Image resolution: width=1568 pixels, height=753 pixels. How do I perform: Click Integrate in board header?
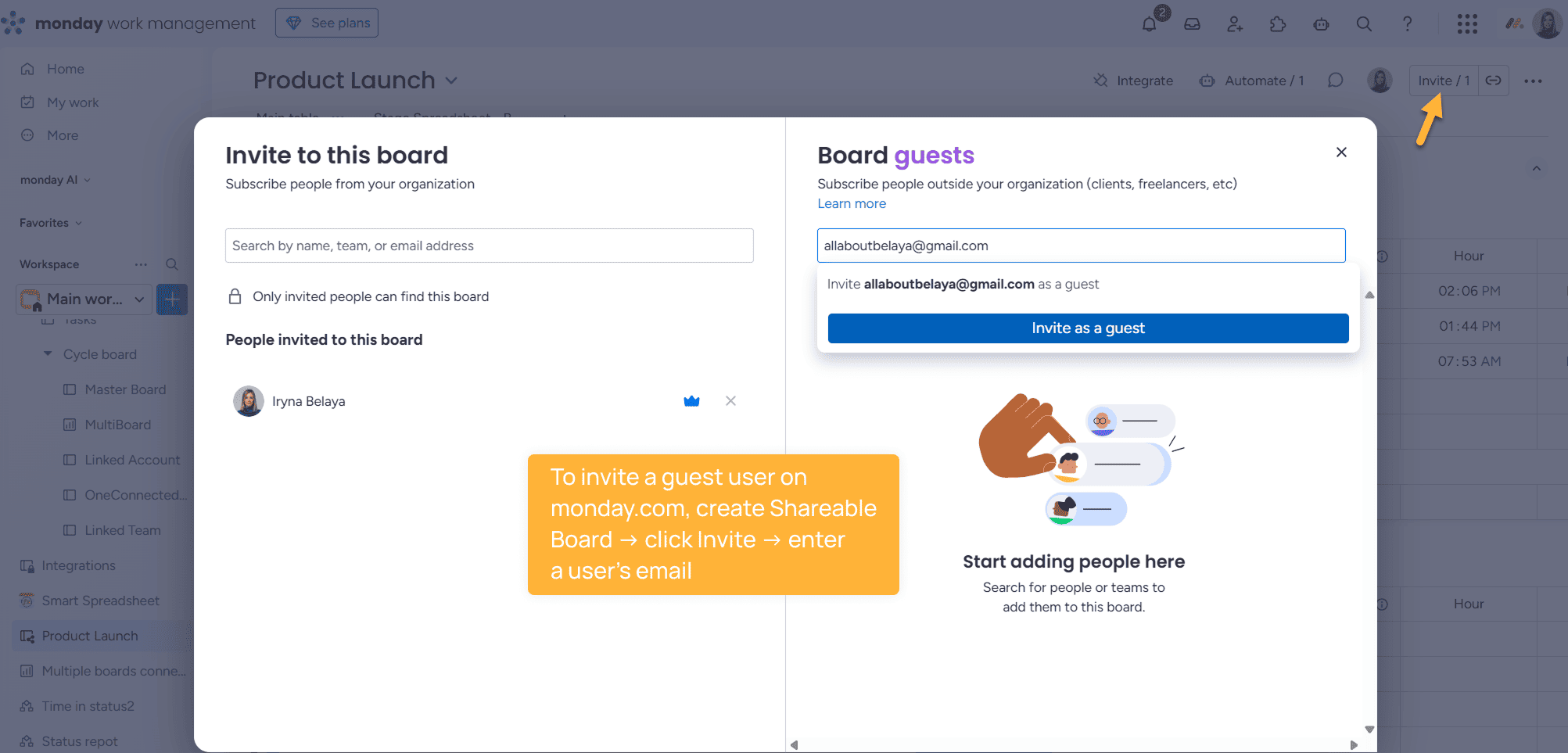[x=1133, y=81]
